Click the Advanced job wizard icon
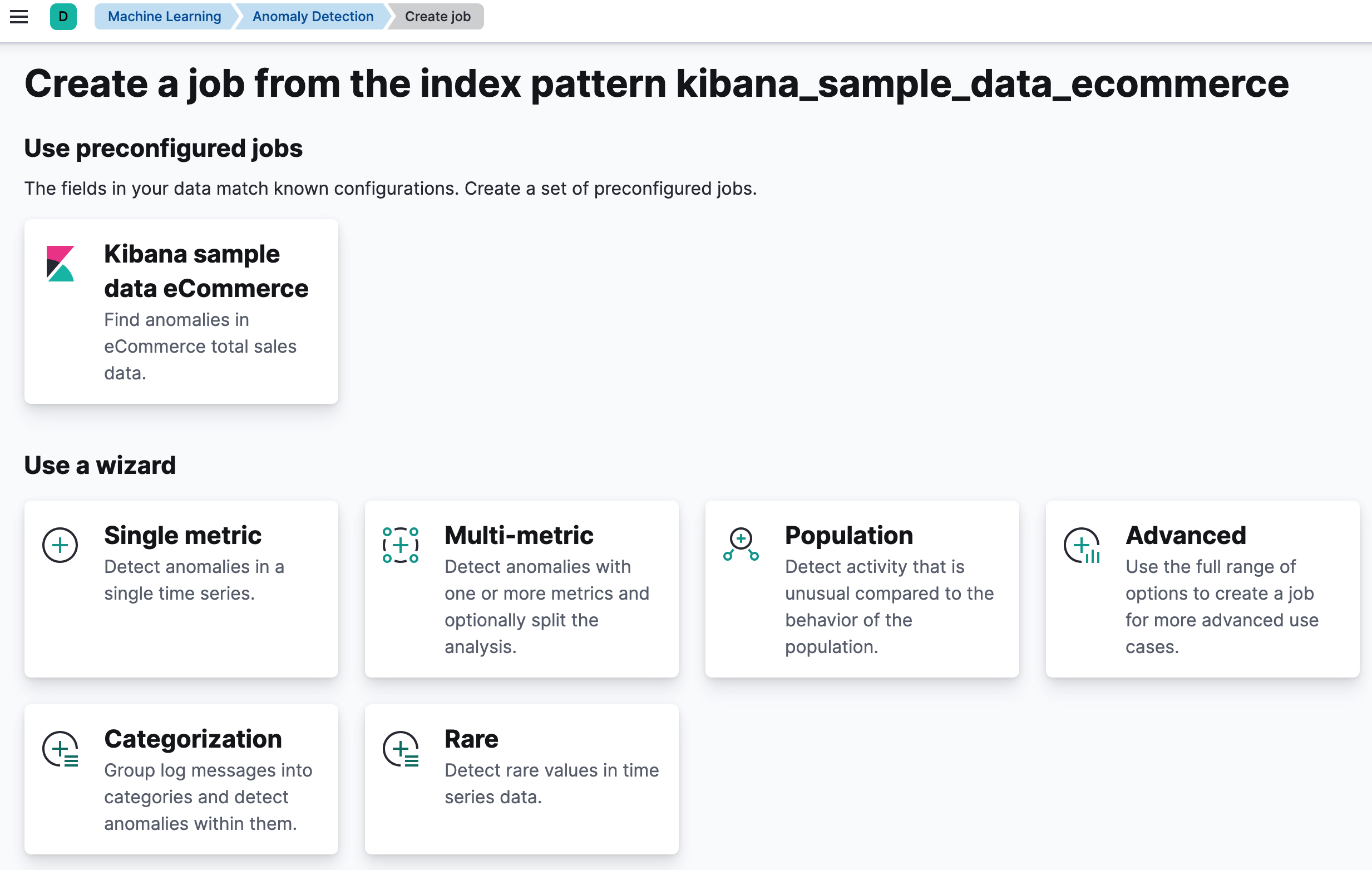Image resolution: width=1372 pixels, height=870 pixels. [x=1082, y=545]
